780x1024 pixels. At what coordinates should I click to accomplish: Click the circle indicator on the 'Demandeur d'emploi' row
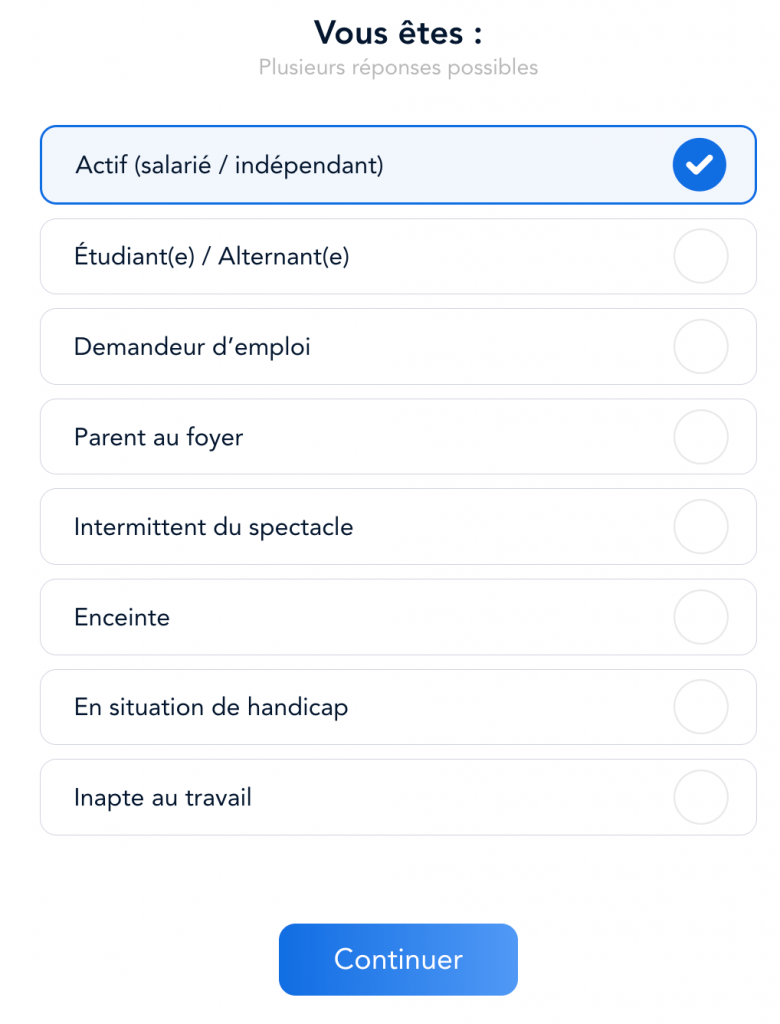(x=700, y=346)
